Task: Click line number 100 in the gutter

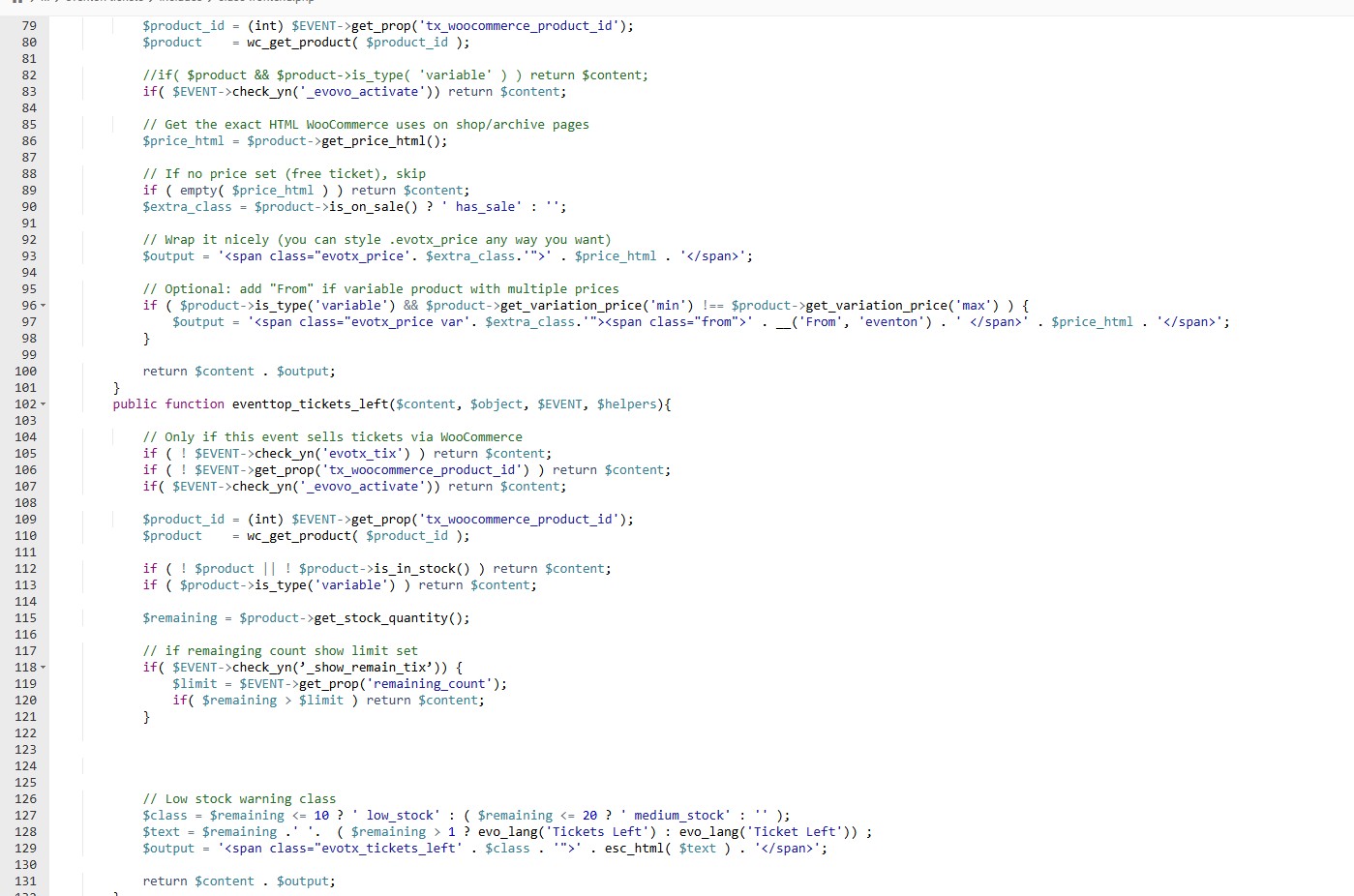Action: click(x=25, y=372)
